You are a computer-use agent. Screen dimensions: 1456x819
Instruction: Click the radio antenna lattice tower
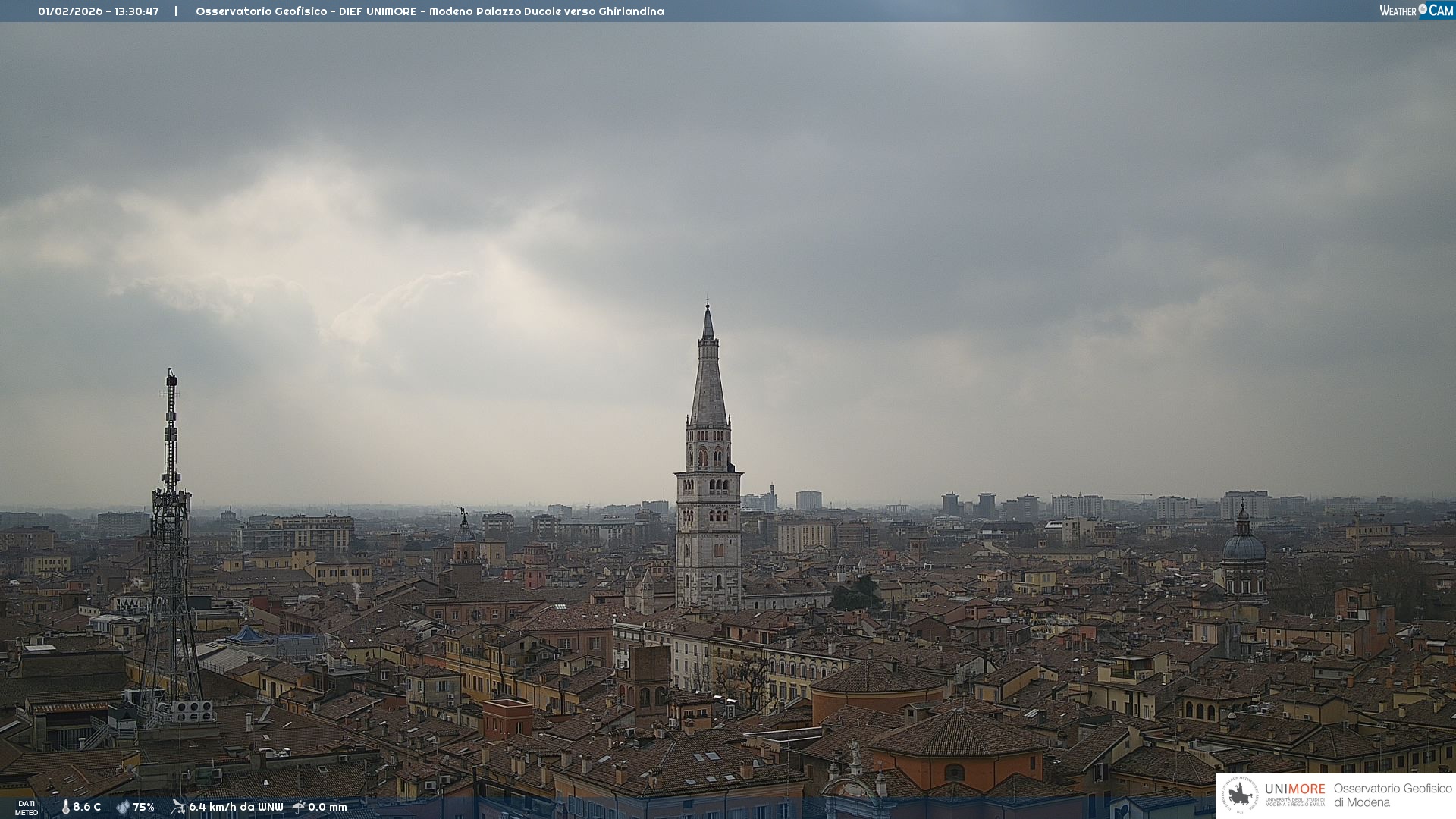[171, 546]
